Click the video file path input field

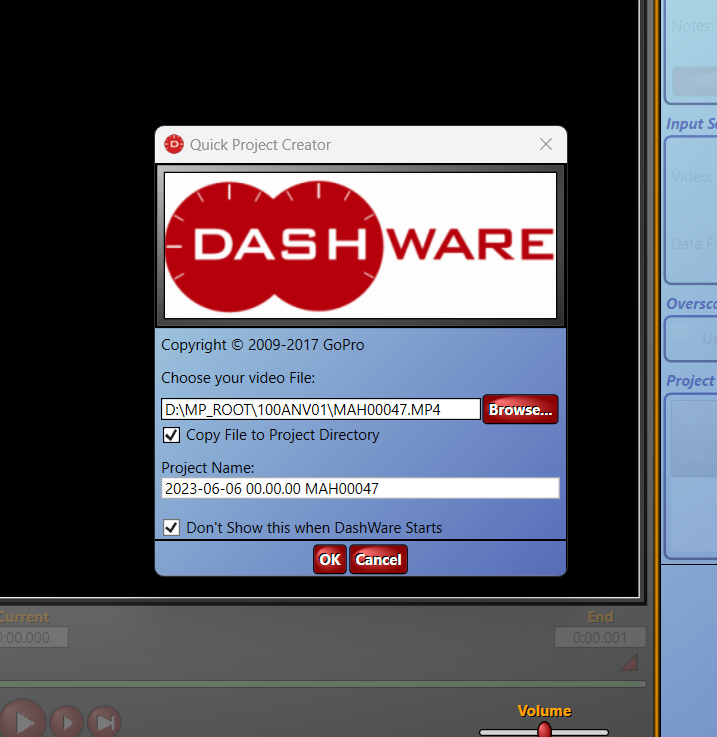click(x=321, y=409)
